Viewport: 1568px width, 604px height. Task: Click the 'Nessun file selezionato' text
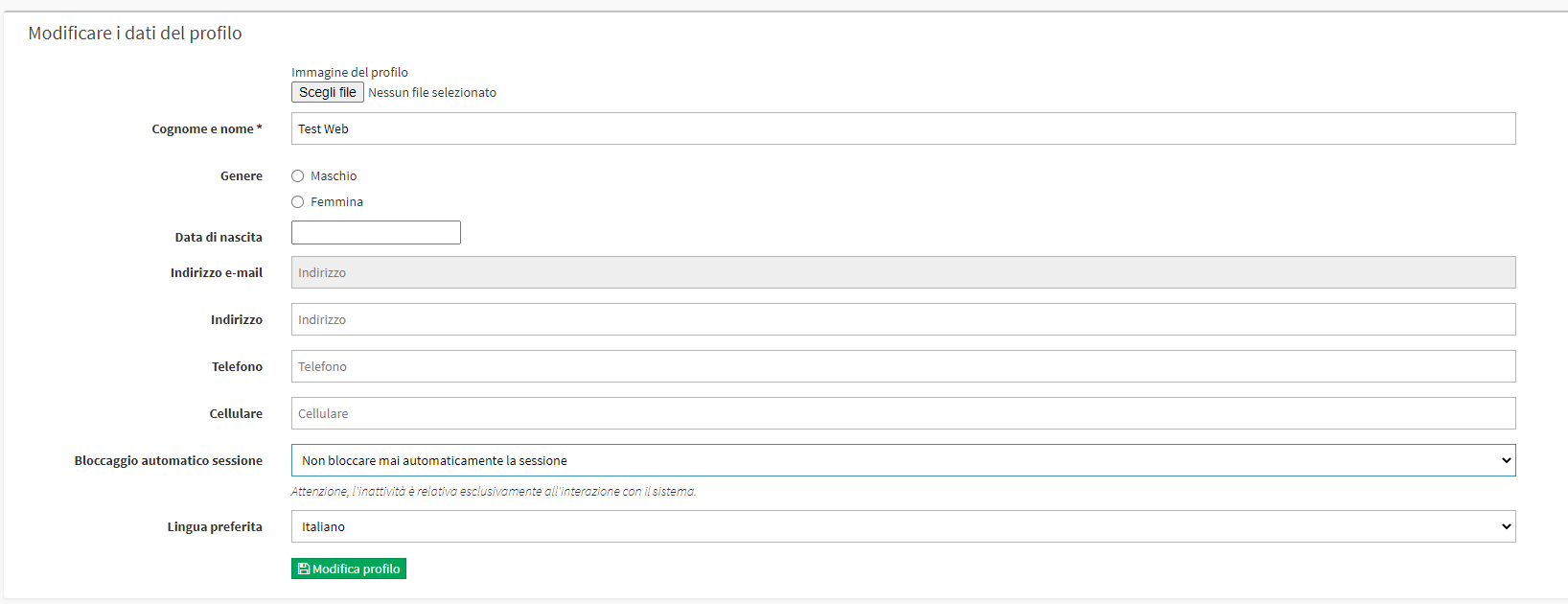pos(432,93)
